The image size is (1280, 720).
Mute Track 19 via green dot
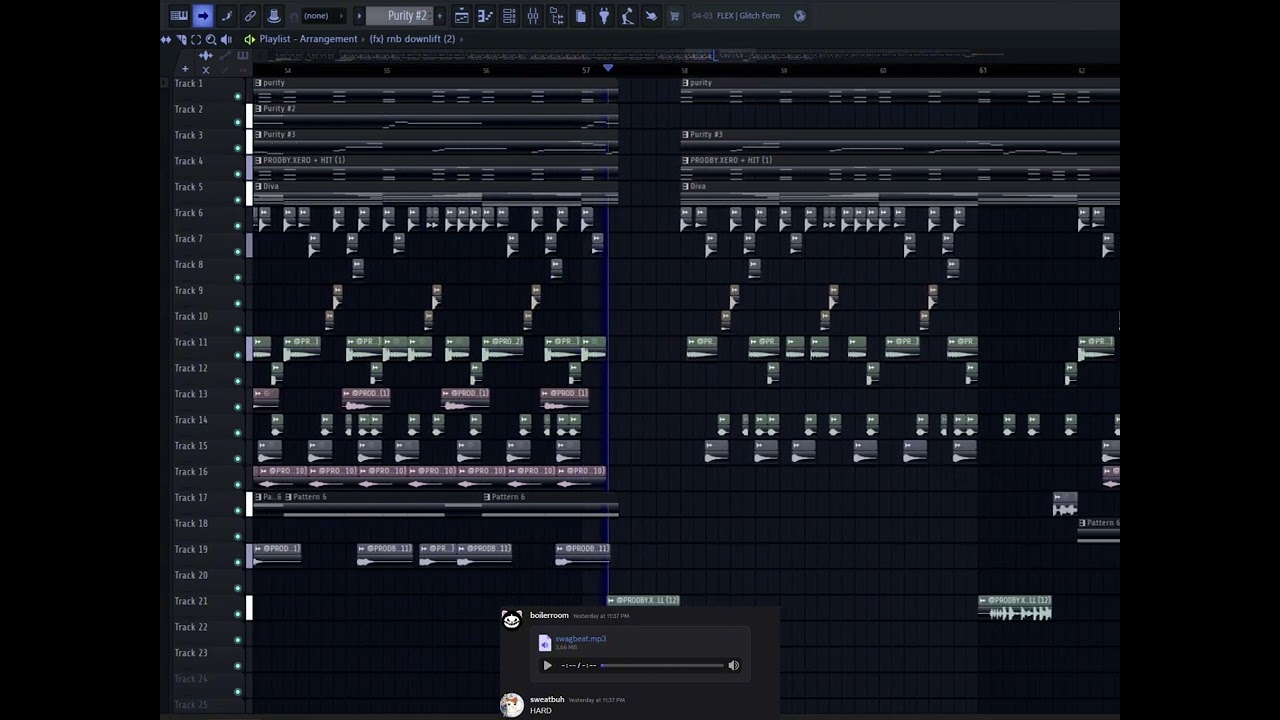tap(238, 562)
